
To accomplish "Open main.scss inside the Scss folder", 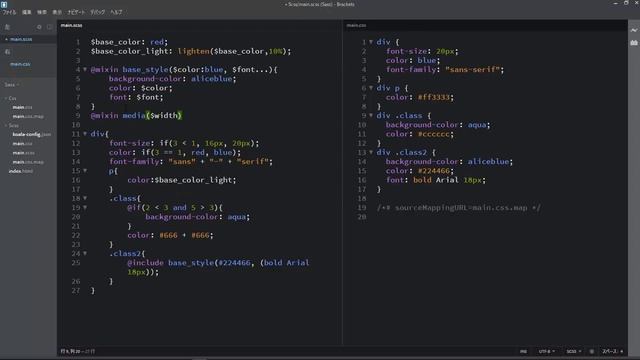I will click(x=23, y=153).
